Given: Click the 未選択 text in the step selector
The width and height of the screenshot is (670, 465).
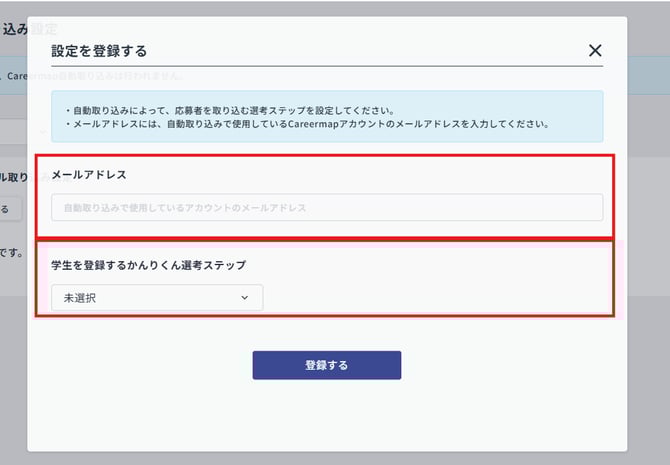Looking at the screenshot, I should point(80,297).
